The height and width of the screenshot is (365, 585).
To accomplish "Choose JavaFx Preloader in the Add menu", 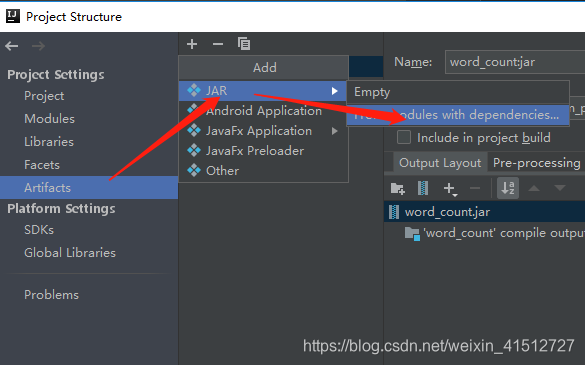I will point(263,151).
